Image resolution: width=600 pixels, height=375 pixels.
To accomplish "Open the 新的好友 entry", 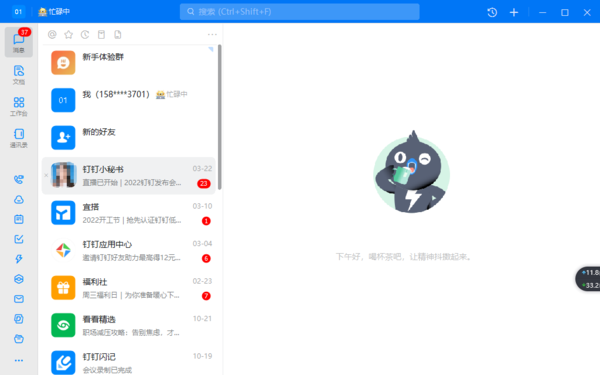I will click(129, 138).
